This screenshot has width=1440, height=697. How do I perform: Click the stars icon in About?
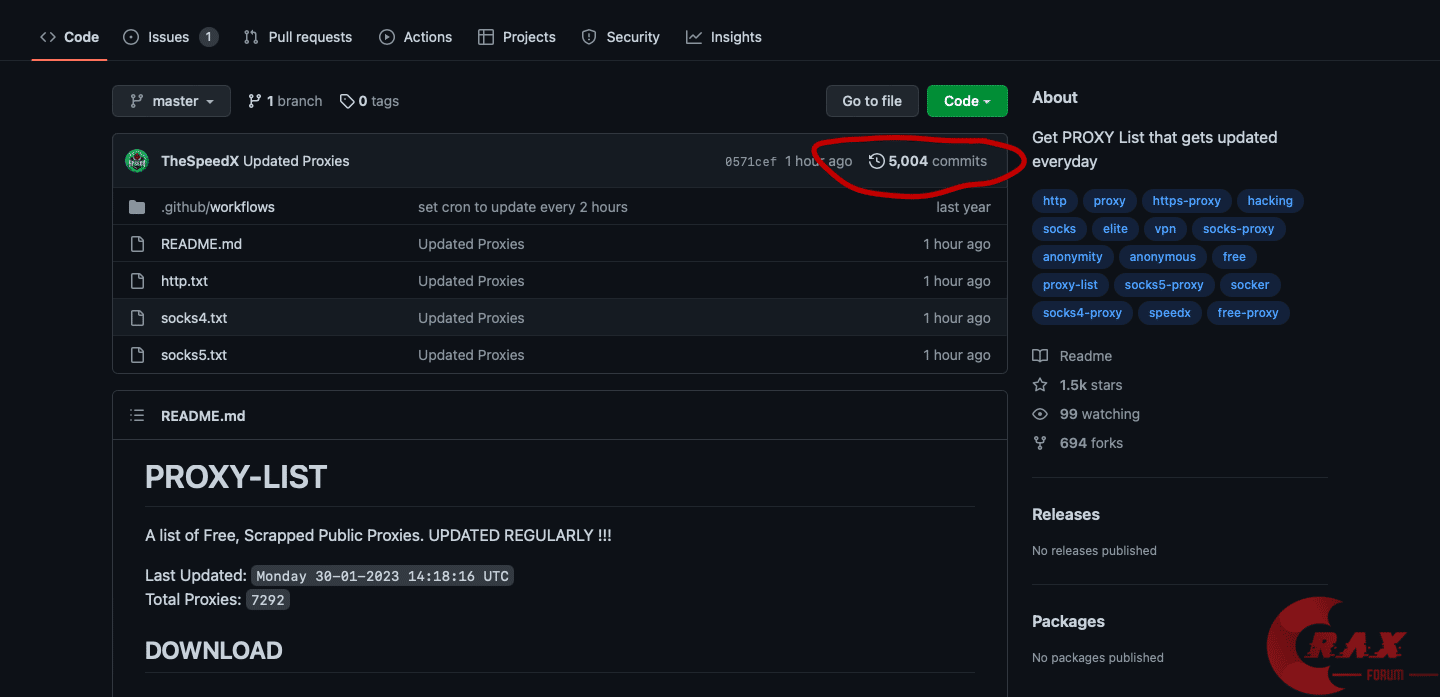1040,385
